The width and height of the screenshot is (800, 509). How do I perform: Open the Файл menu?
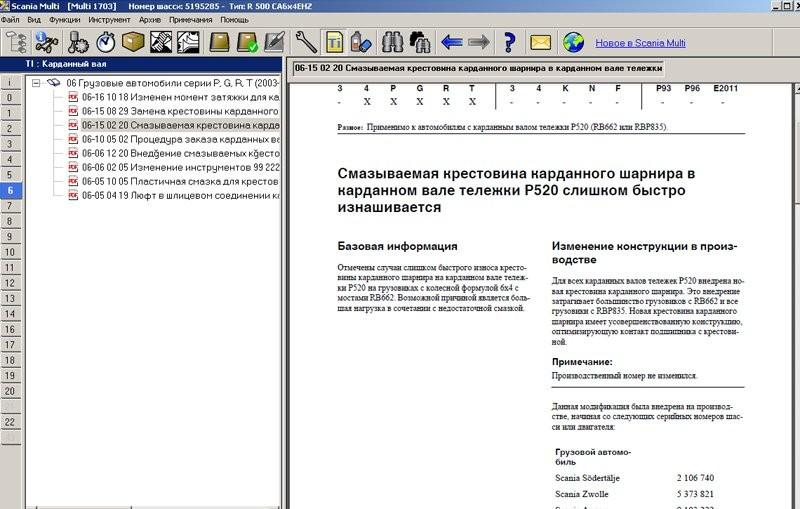tap(10, 20)
